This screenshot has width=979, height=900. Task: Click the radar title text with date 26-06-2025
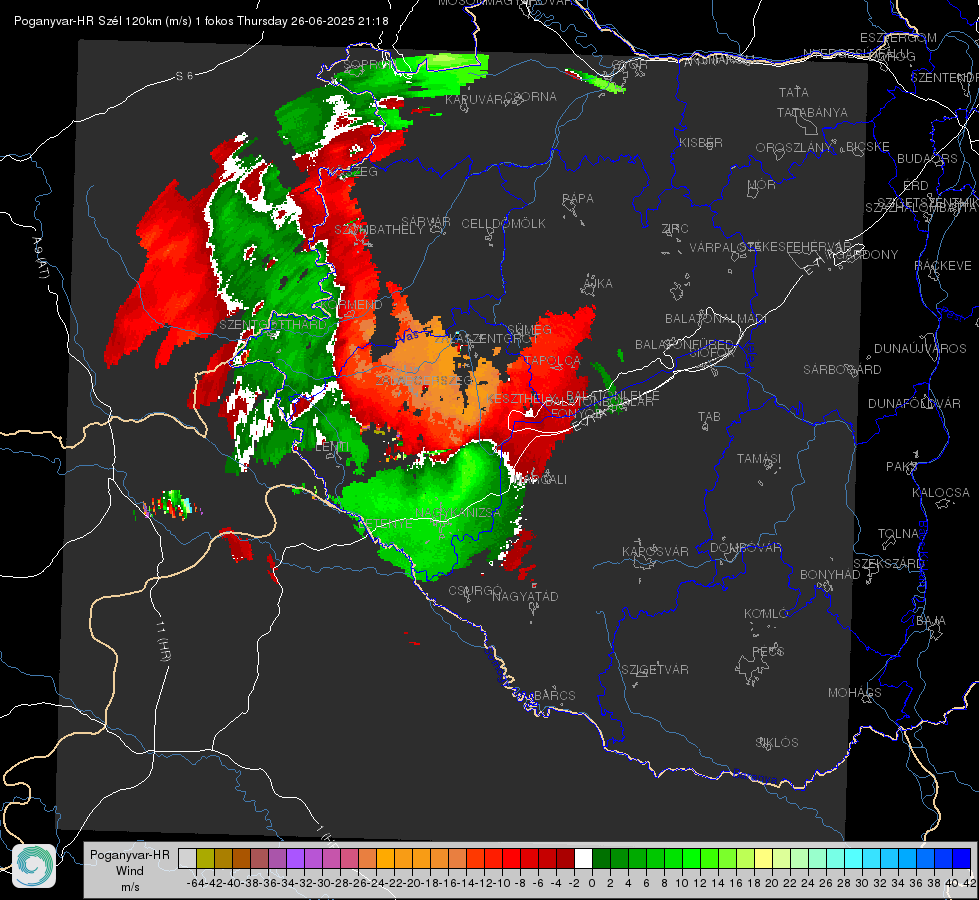[x=201, y=21]
